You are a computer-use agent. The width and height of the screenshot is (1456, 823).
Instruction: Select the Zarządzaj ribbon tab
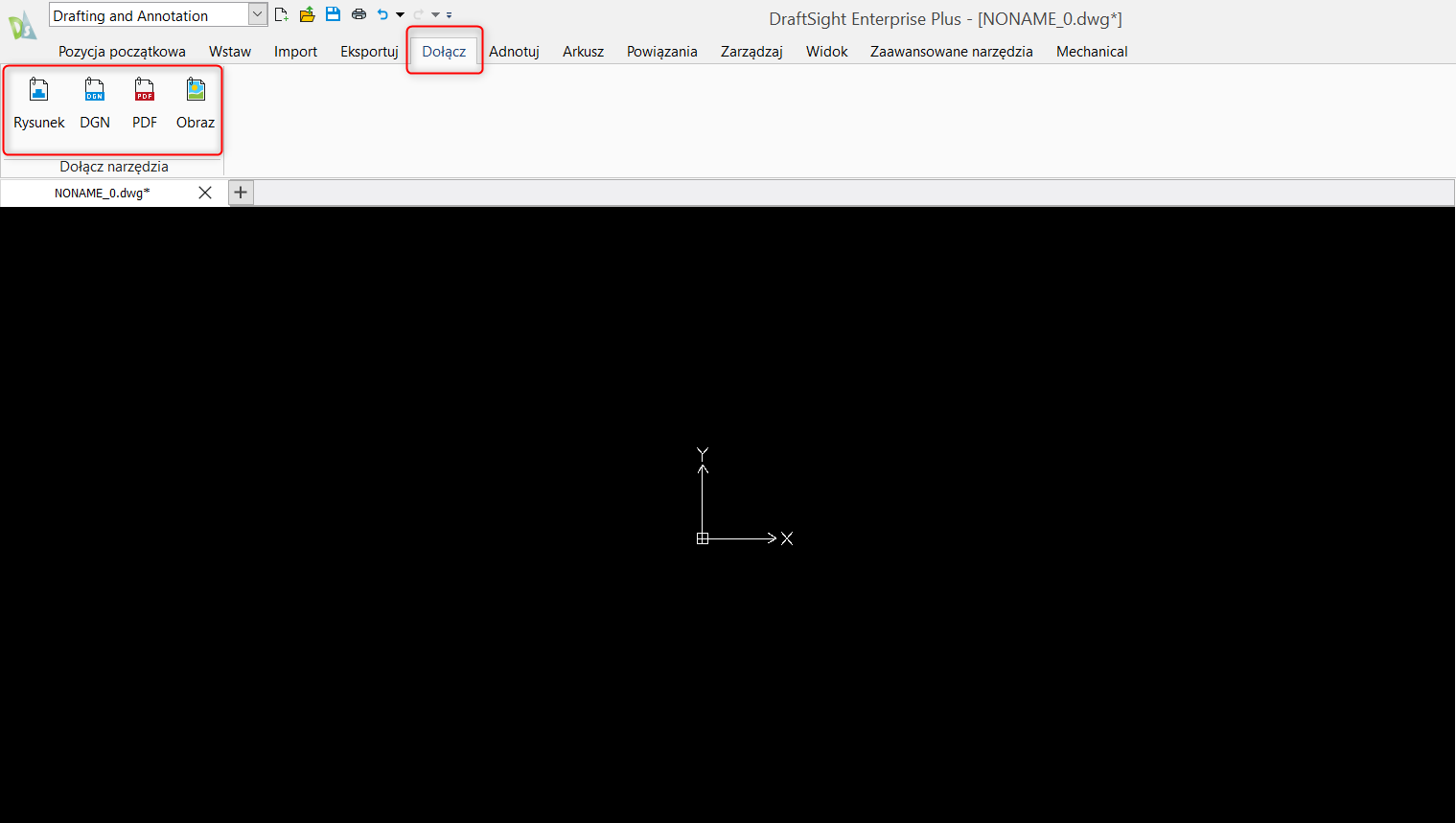tap(751, 51)
